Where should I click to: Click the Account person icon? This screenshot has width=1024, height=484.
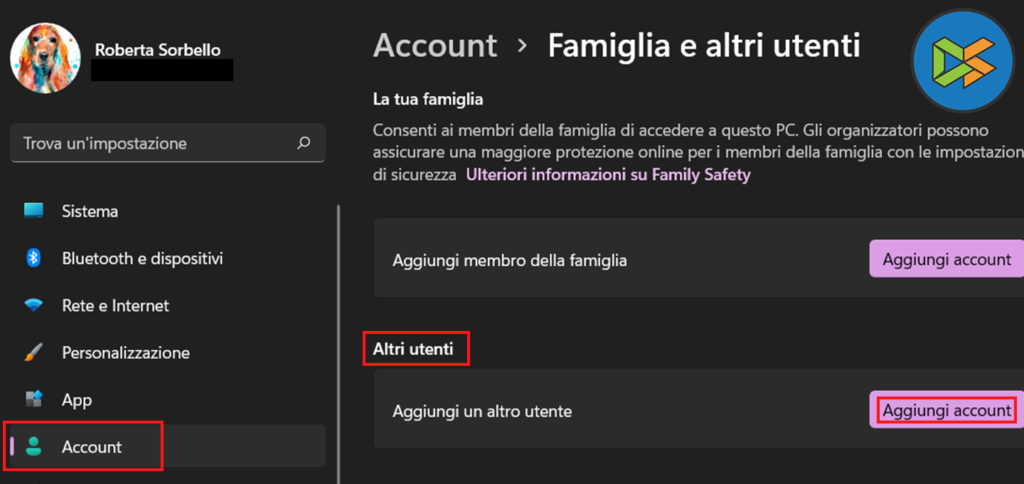coord(34,447)
